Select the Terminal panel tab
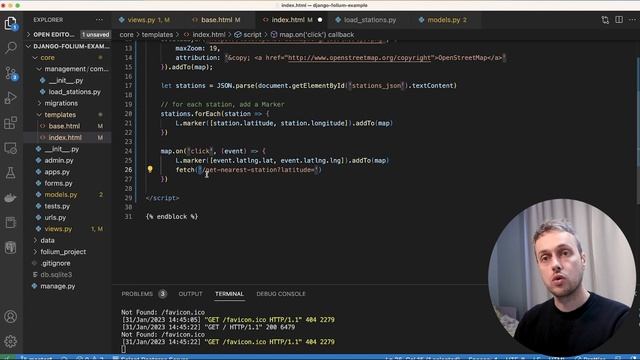 229,294
